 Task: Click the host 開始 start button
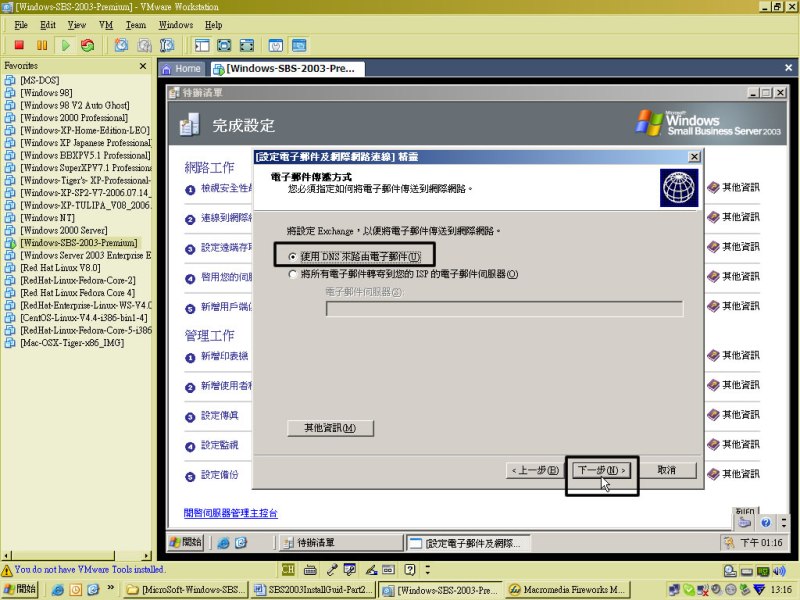(x=20, y=589)
